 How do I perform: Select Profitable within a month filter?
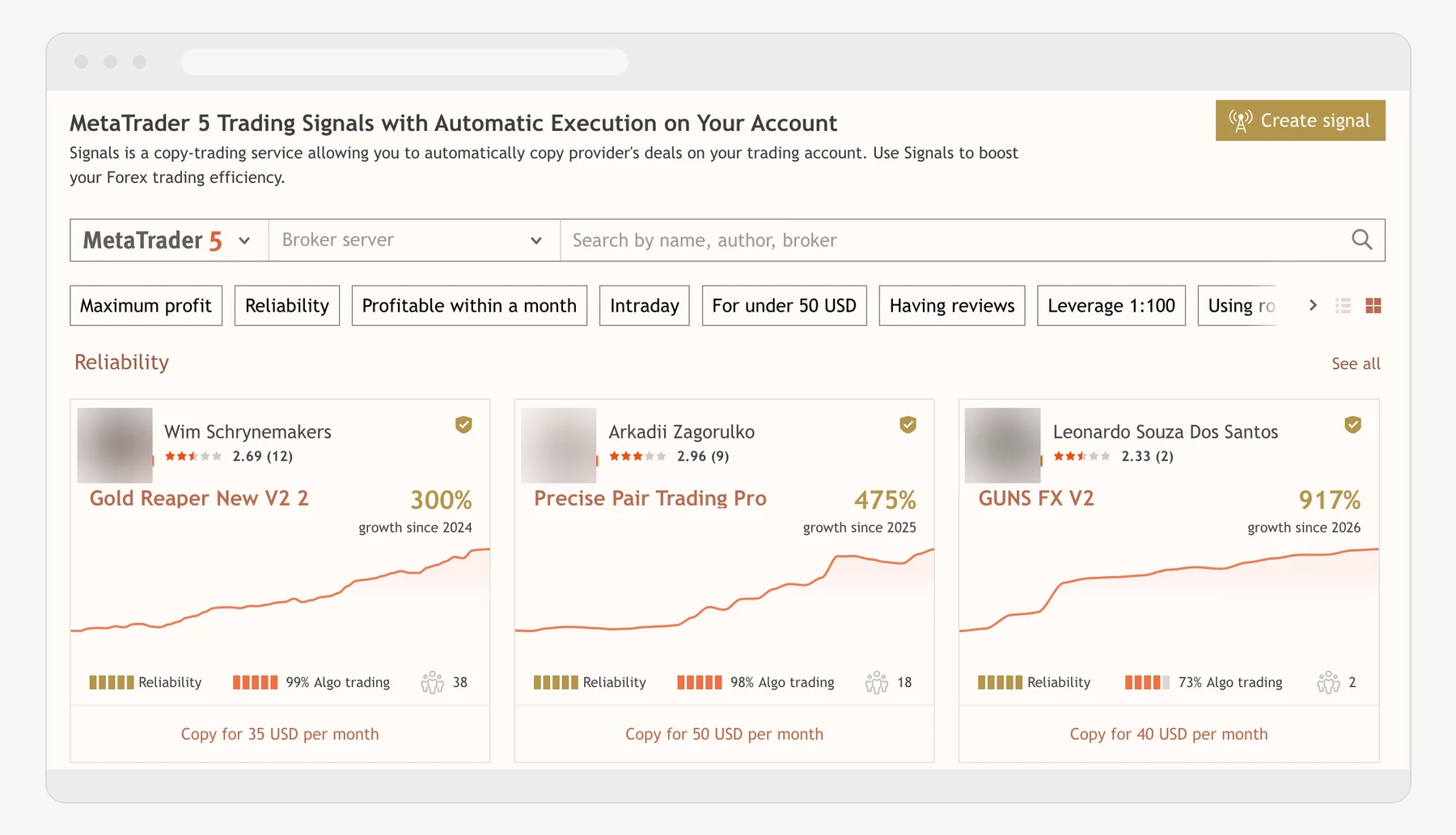(x=469, y=305)
